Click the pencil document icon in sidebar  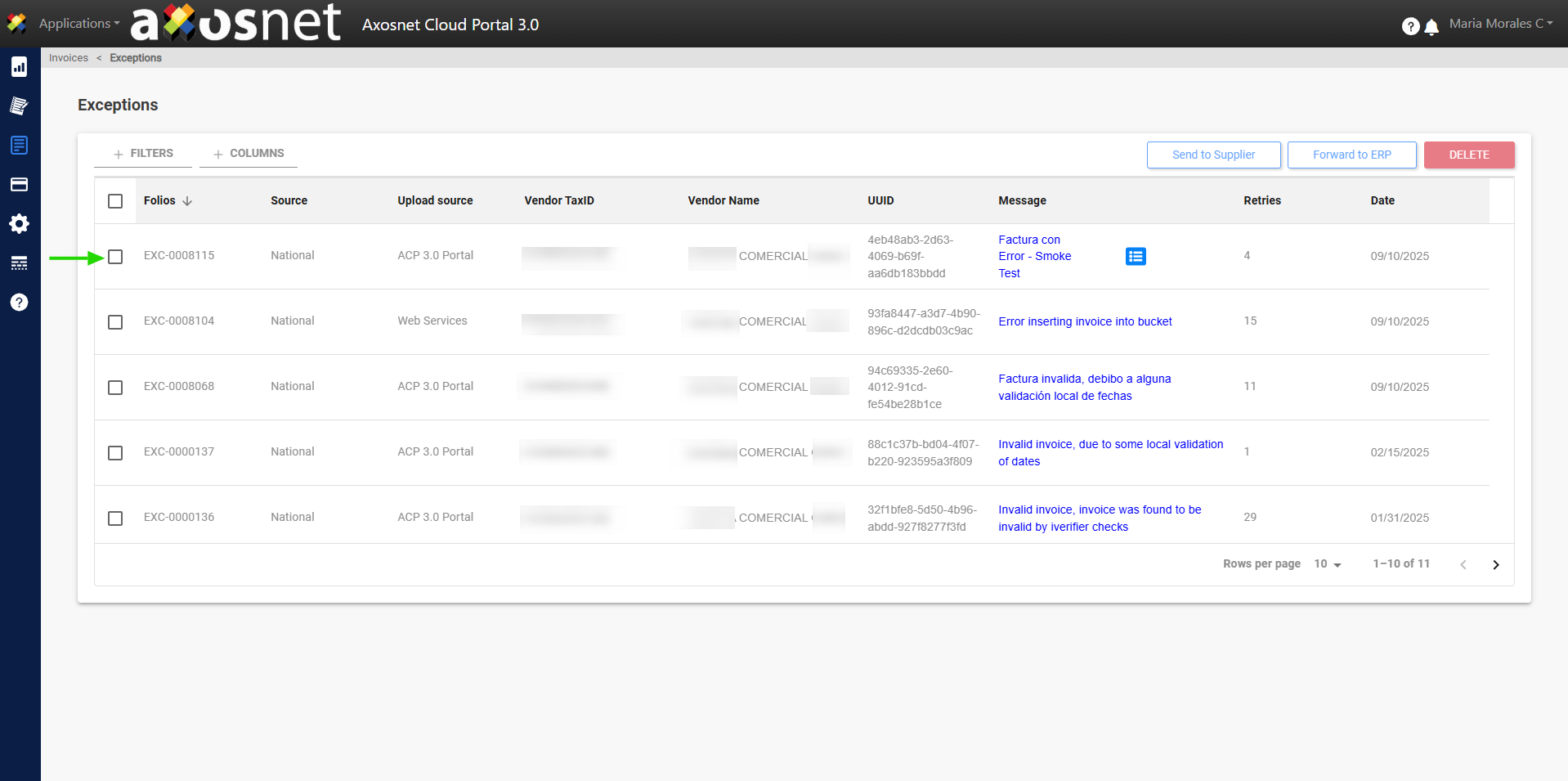[x=19, y=105]
